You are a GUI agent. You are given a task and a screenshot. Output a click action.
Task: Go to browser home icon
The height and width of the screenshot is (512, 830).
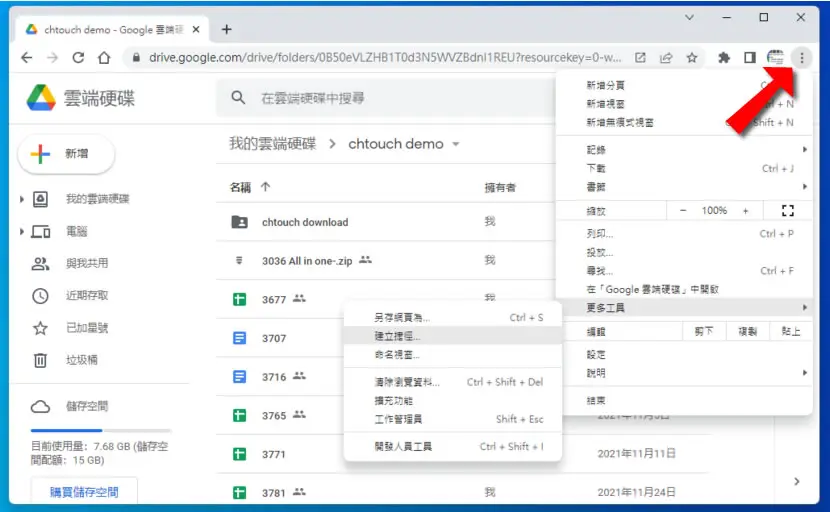coord(104,58)
